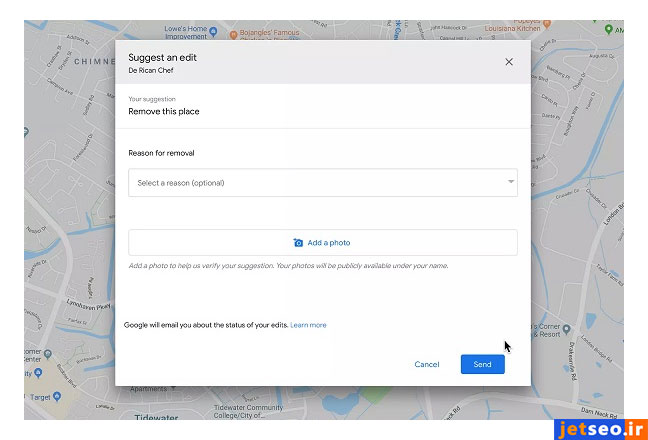Viewport: 648px width, 440px height.
Task: Send the removal suggestion
Action: click(482, 365)
